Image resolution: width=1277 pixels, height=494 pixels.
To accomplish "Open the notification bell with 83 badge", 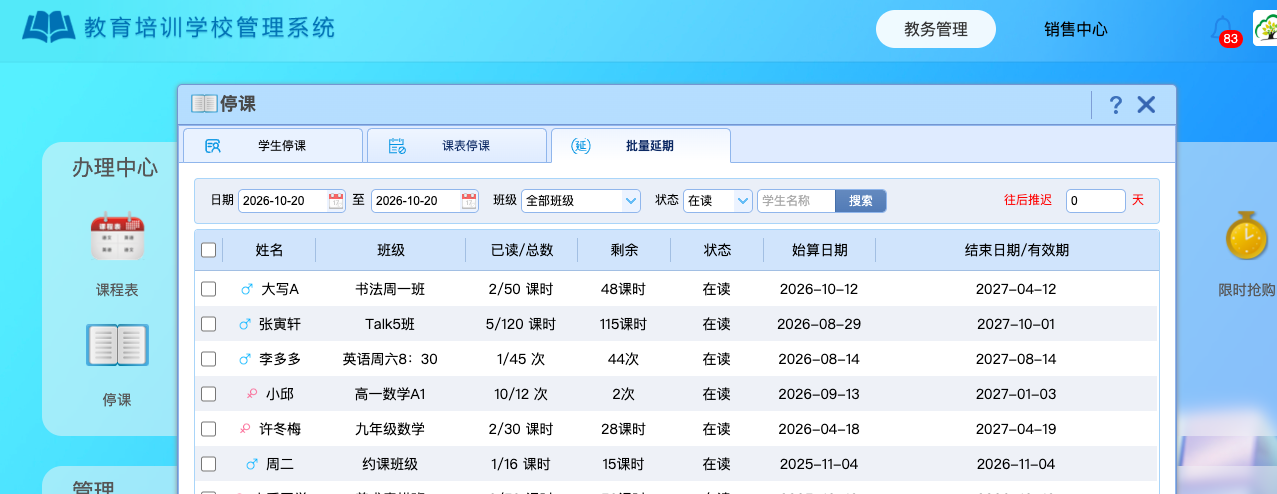I will [x=1223, y=29].
